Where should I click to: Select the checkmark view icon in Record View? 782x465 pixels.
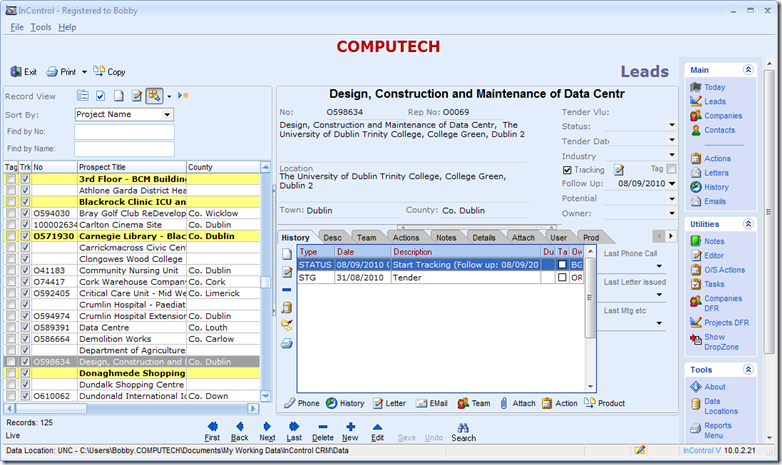(101, 96)
